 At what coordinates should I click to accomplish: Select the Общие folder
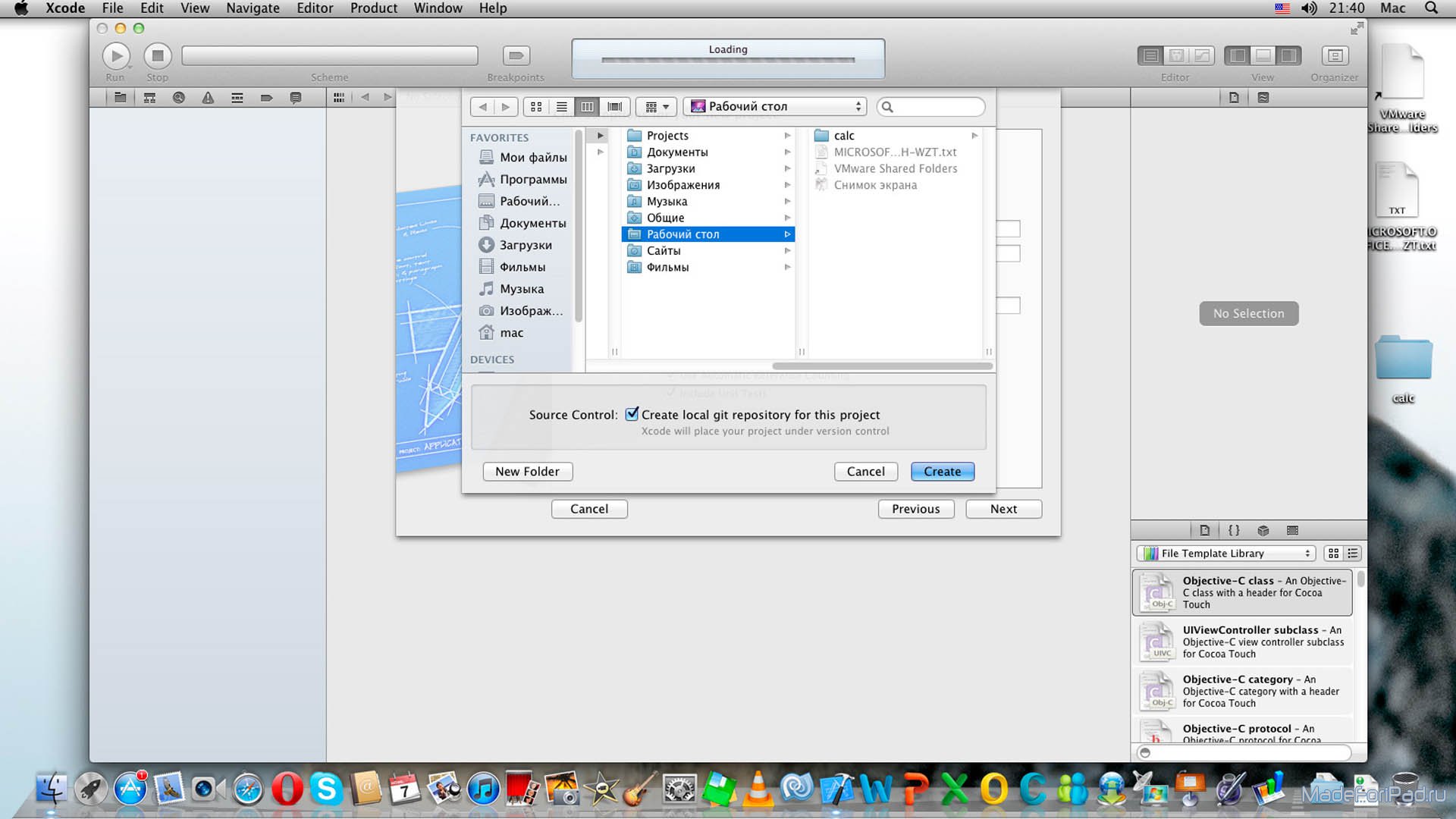pyautogui.click(x=708, y=218)
